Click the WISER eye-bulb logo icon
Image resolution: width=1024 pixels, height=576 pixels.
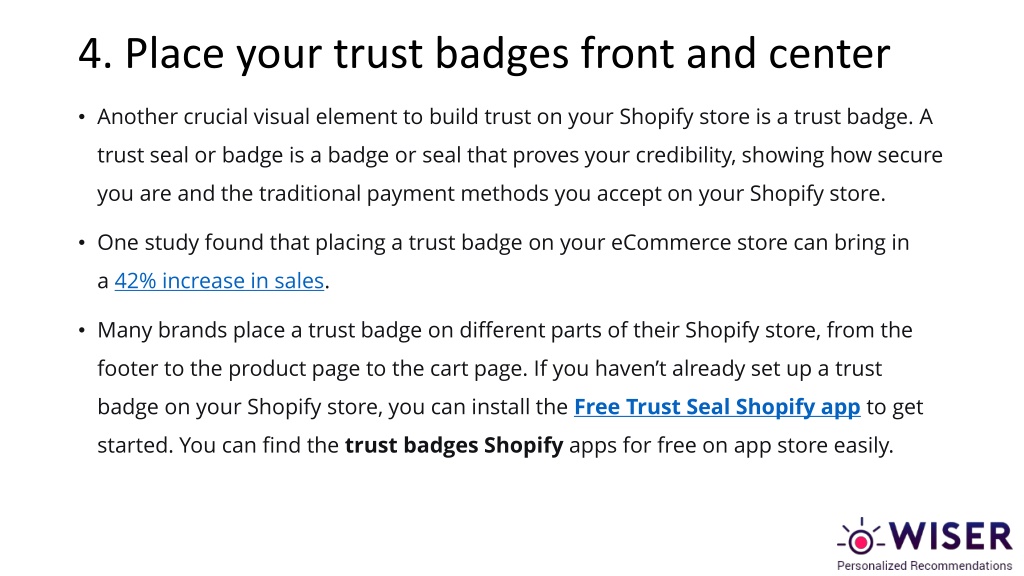(x=861, y=537)
